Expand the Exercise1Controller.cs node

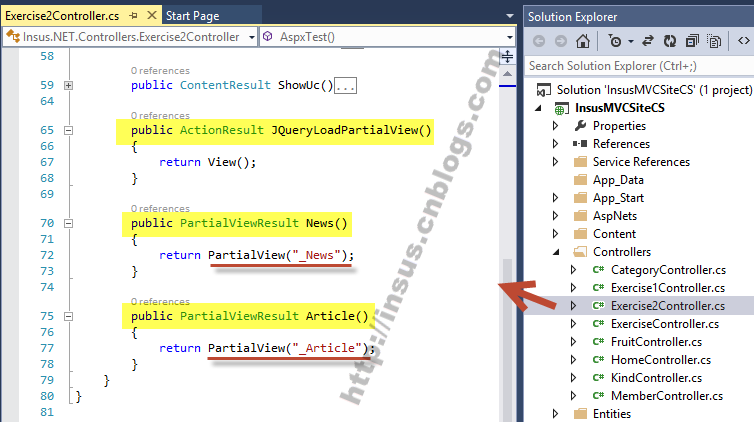tap(573, 287)
